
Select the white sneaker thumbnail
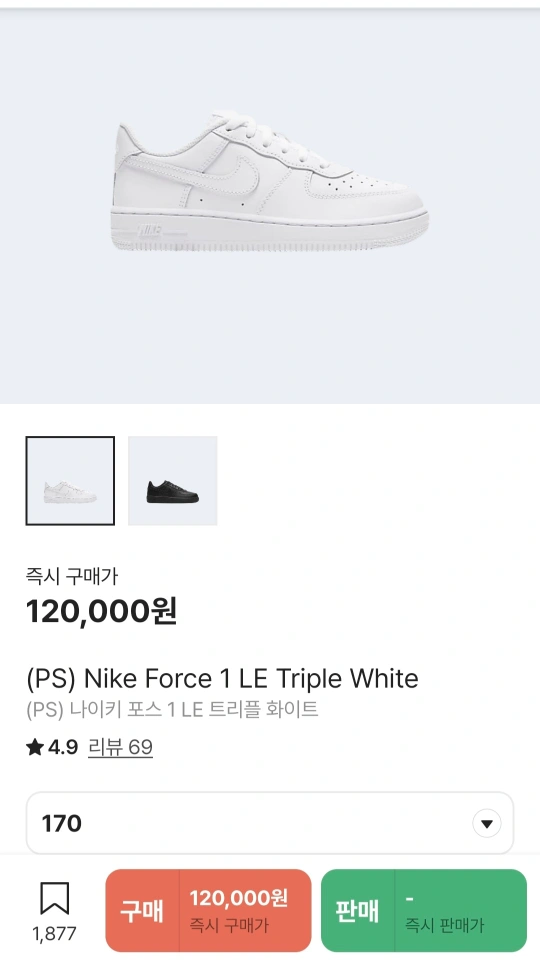pos(70,480)
